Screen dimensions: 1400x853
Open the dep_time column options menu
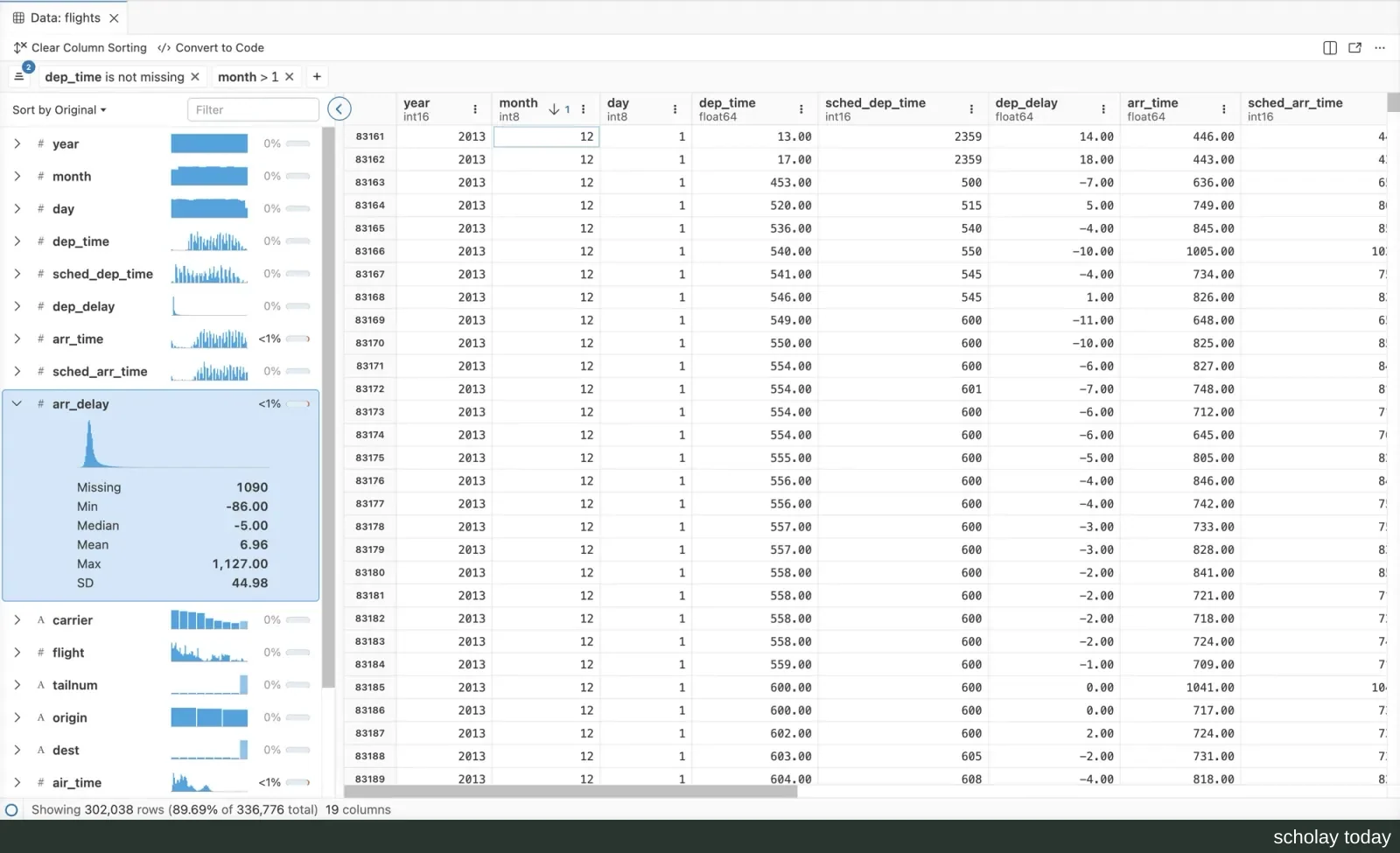click(x=801, y=109)
